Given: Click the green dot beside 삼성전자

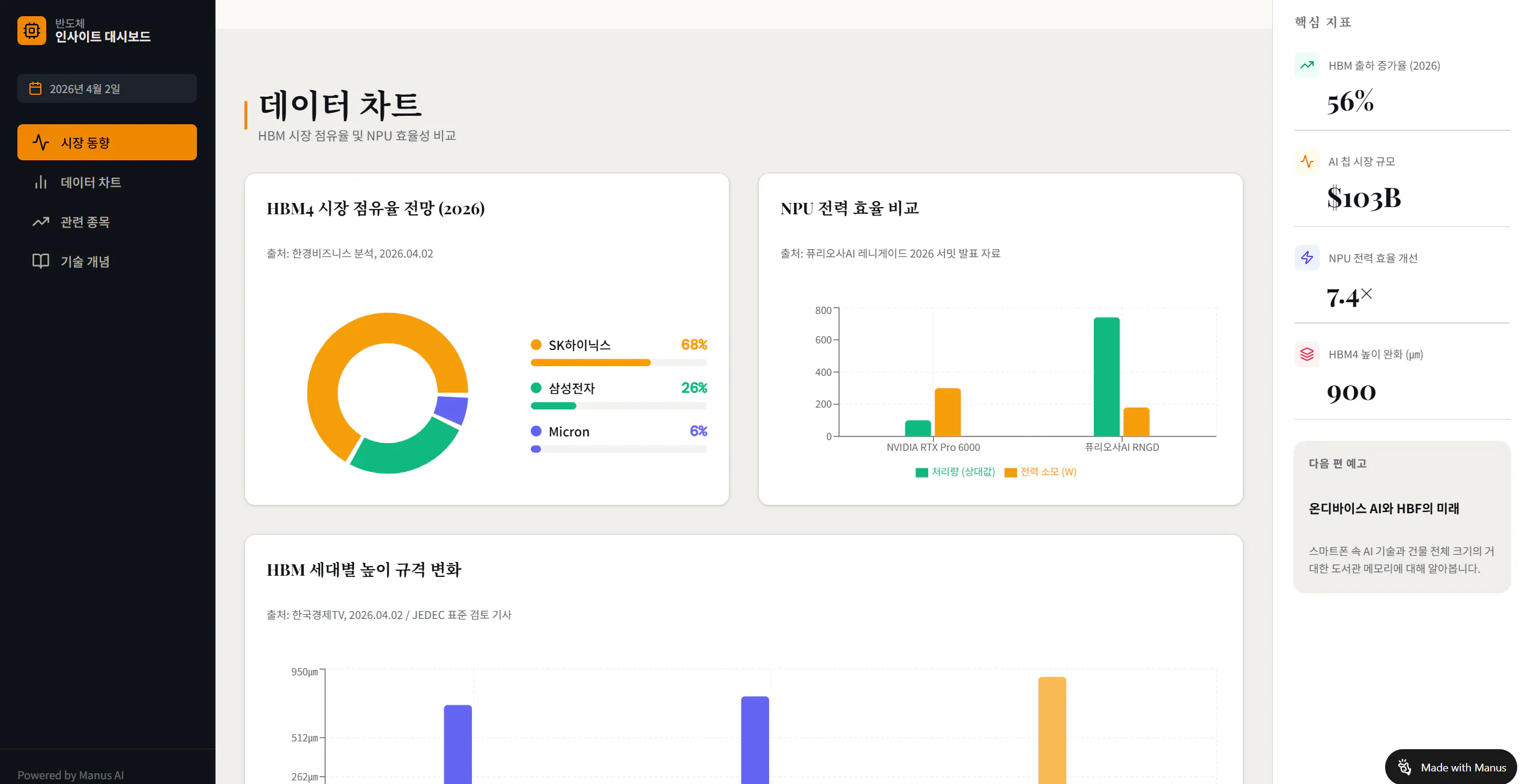Looking at the screenshot, I should pyautogui.click(x=536, y=388).
